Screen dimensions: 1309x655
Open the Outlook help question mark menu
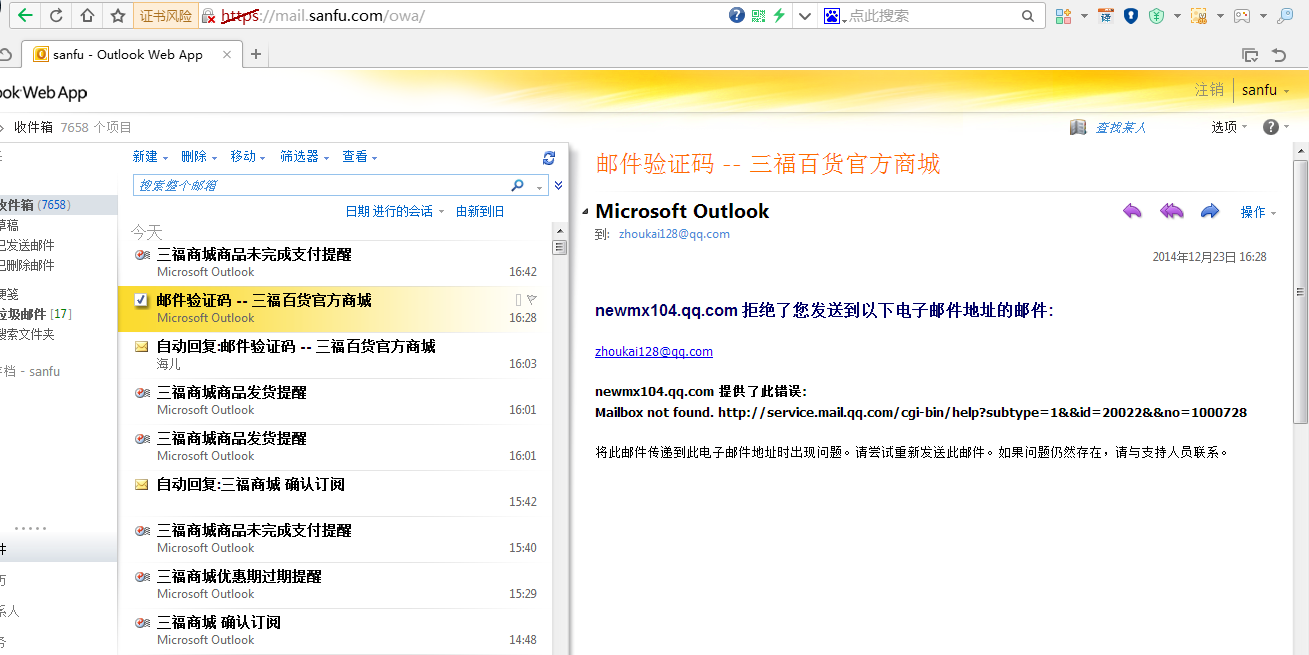click(x=1275, y=127)
